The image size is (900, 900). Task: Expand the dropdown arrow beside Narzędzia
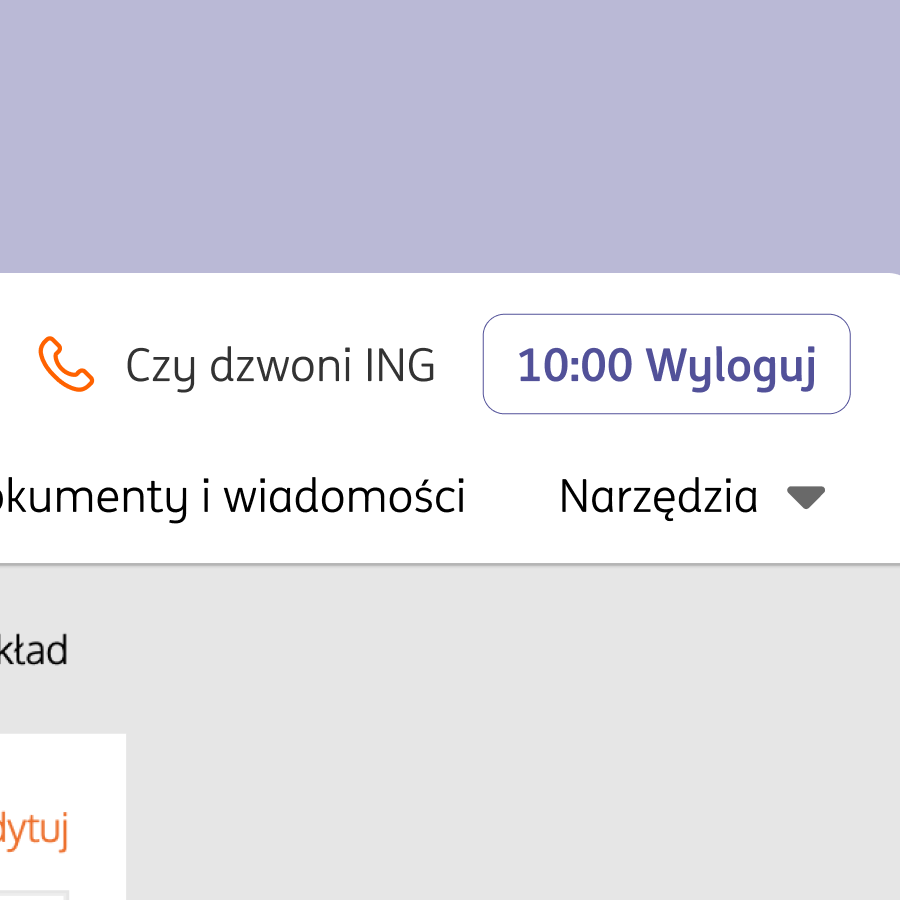[805, 497]
